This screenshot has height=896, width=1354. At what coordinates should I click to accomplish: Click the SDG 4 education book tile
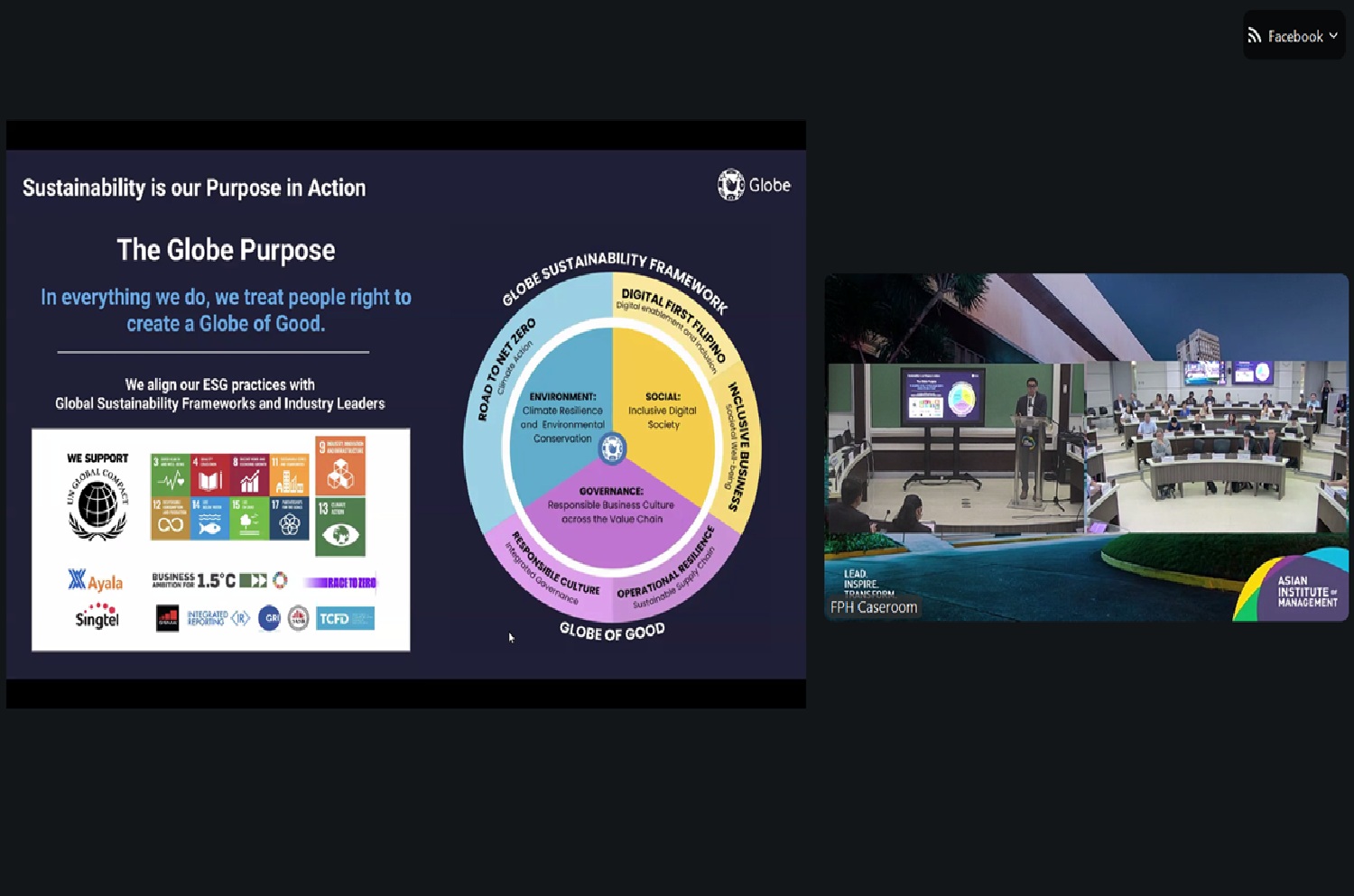pyautogui.click(x=209, y=474)
